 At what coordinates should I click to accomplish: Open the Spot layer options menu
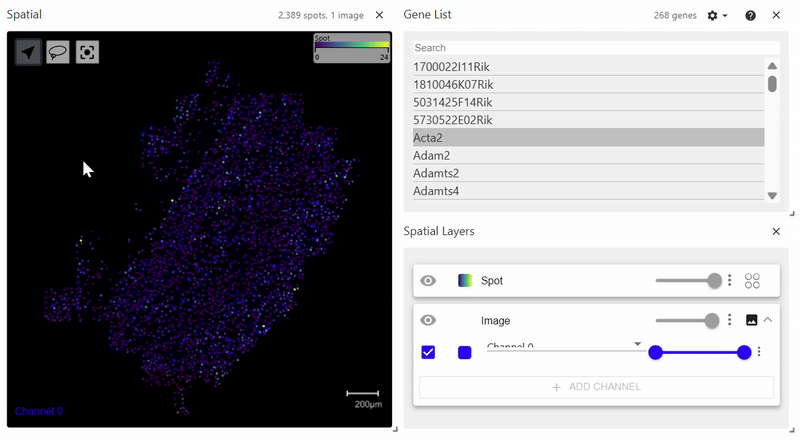[730, 281]
